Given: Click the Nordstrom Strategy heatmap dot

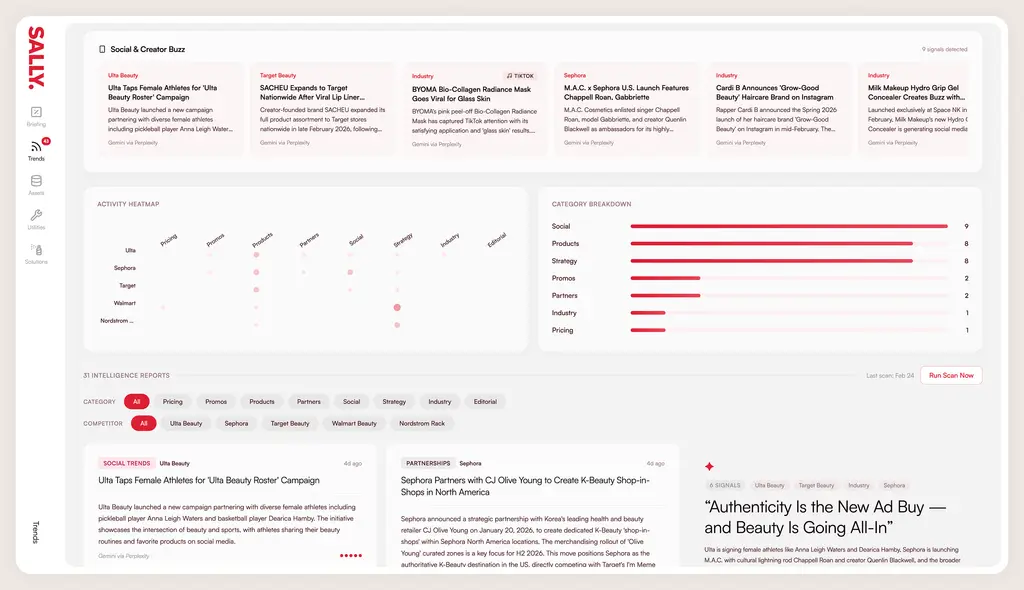Looking at the screenshot, I should [x=397, y=325].
